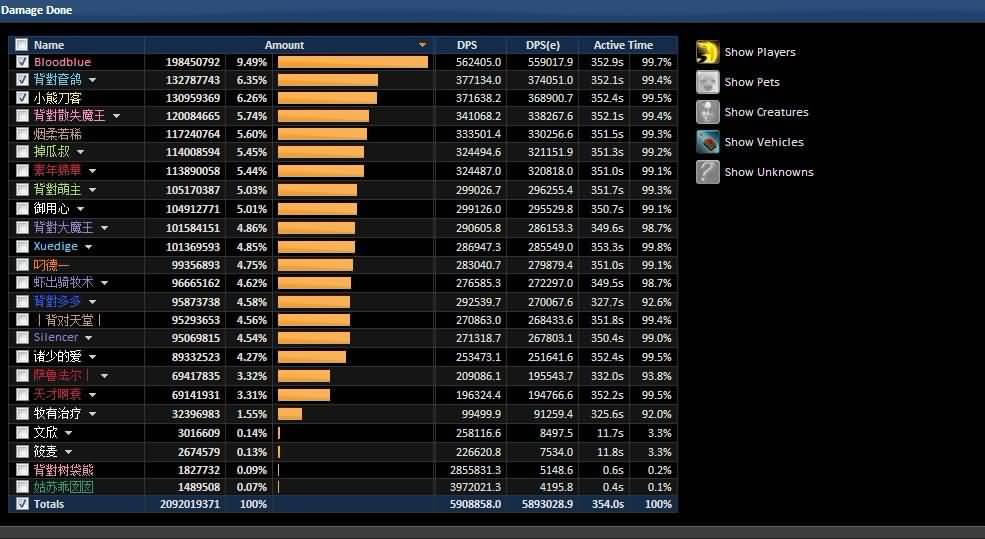Toggle the select-all checkbox in header
This screenshot has height=539, width=985.
click(22, 45)
